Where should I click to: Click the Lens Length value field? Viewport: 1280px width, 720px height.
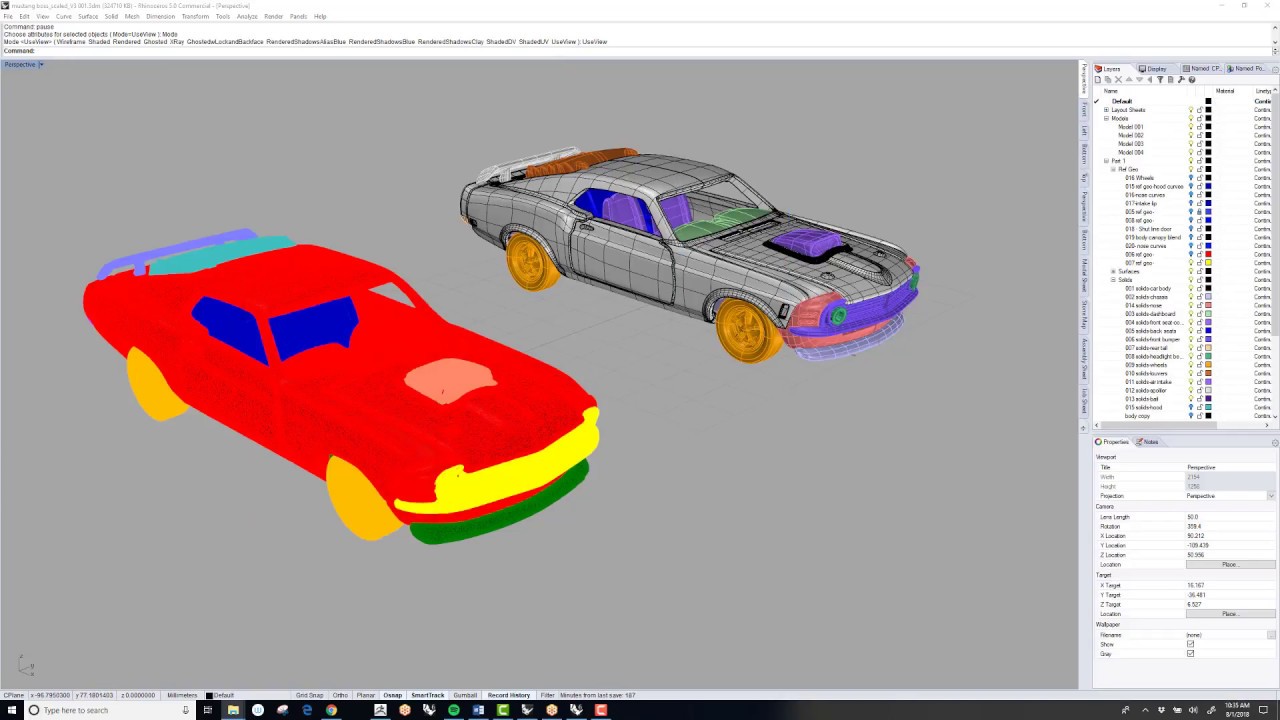point(1230,517)
